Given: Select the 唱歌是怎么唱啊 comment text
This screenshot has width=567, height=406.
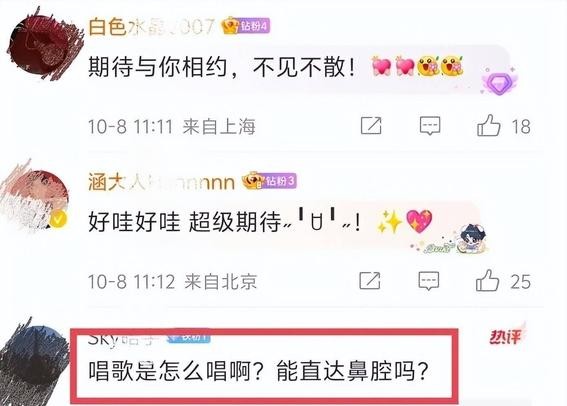Looking at the screenshot, I should (x=258, y=371).
